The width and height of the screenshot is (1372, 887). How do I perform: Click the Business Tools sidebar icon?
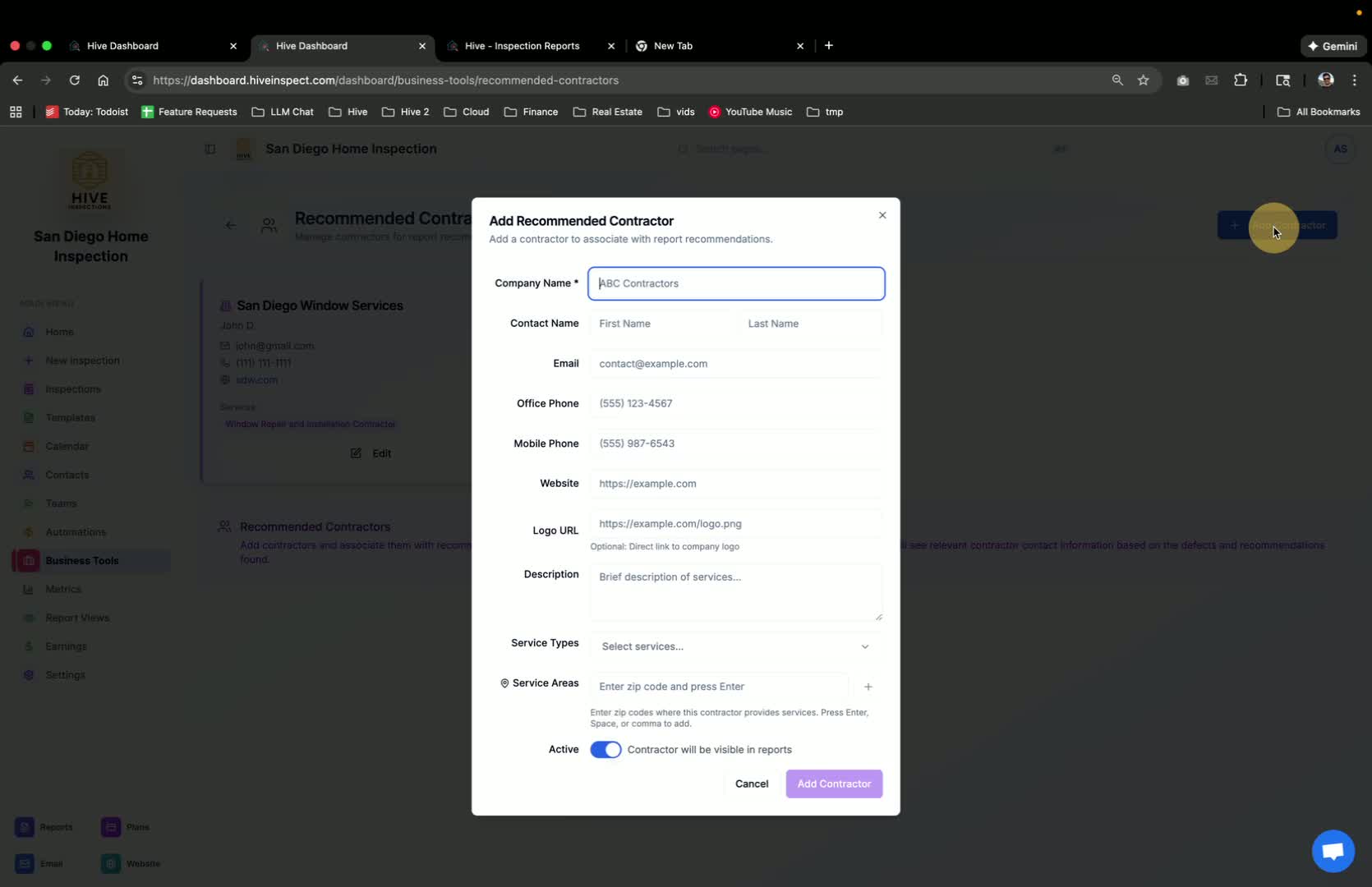[29, 561]
